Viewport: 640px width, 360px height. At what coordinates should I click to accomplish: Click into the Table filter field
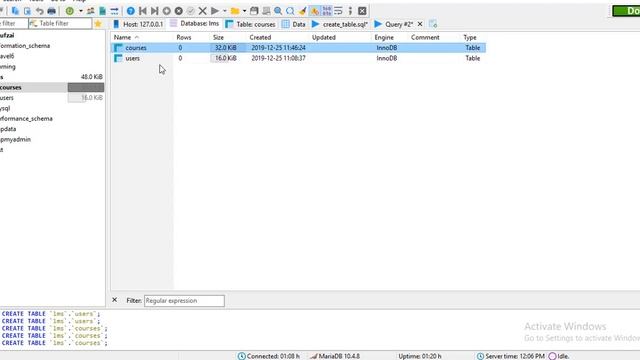pos(60,24)
